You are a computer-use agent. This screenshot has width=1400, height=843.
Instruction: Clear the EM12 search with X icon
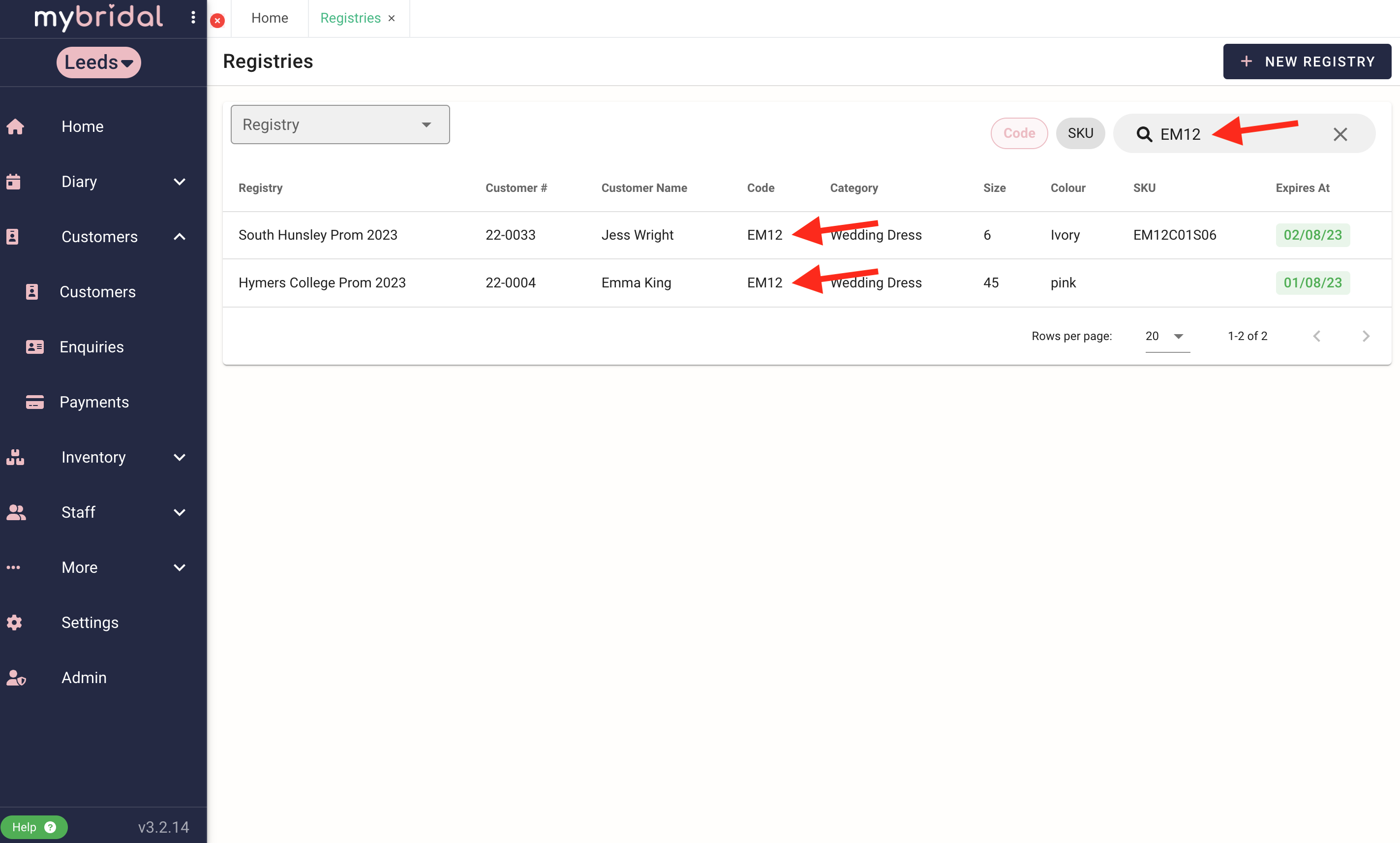coord(1340,134)
